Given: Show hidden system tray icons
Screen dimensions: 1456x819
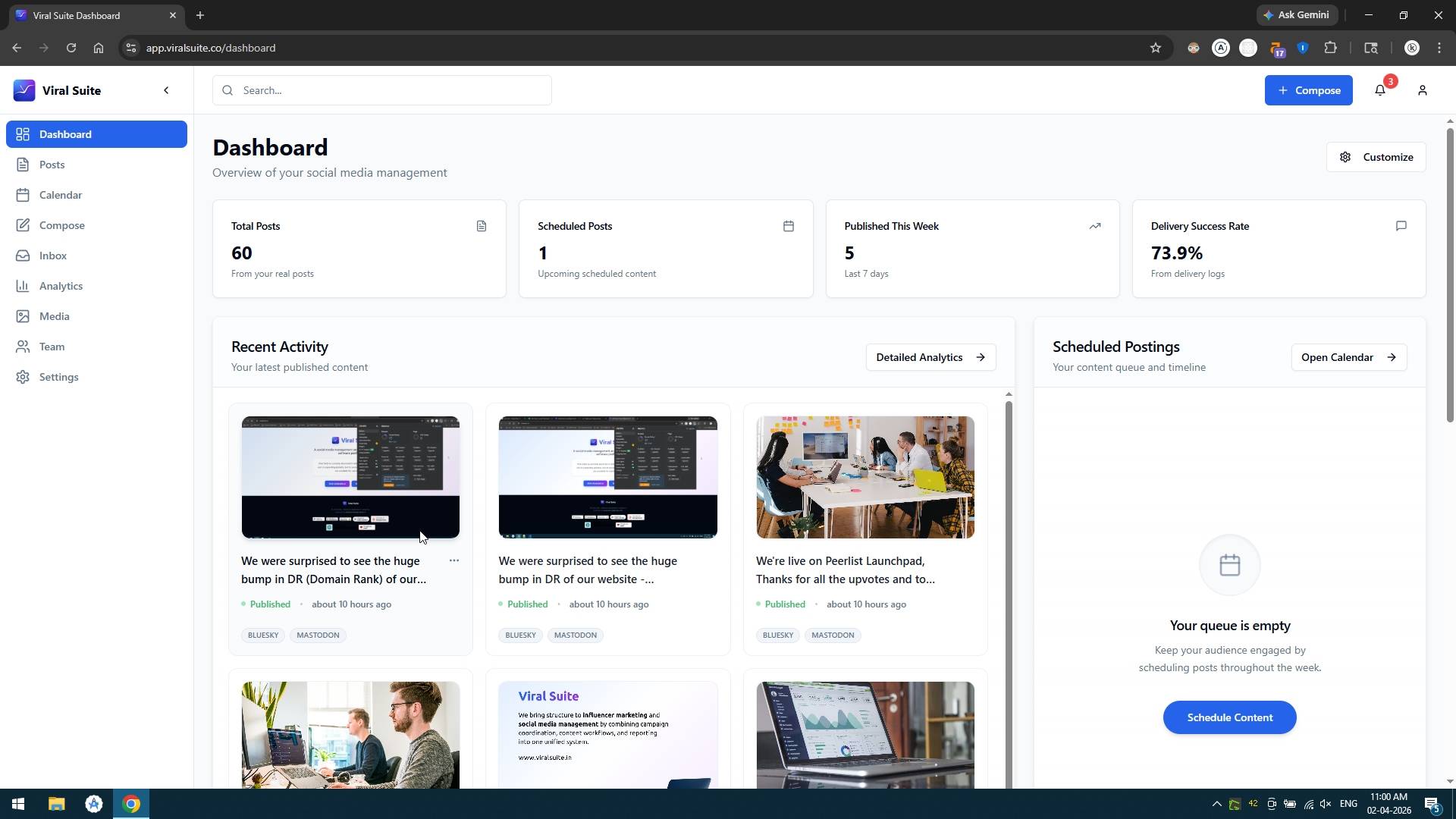Looking at the screenshot, I should pos(1216,804).
